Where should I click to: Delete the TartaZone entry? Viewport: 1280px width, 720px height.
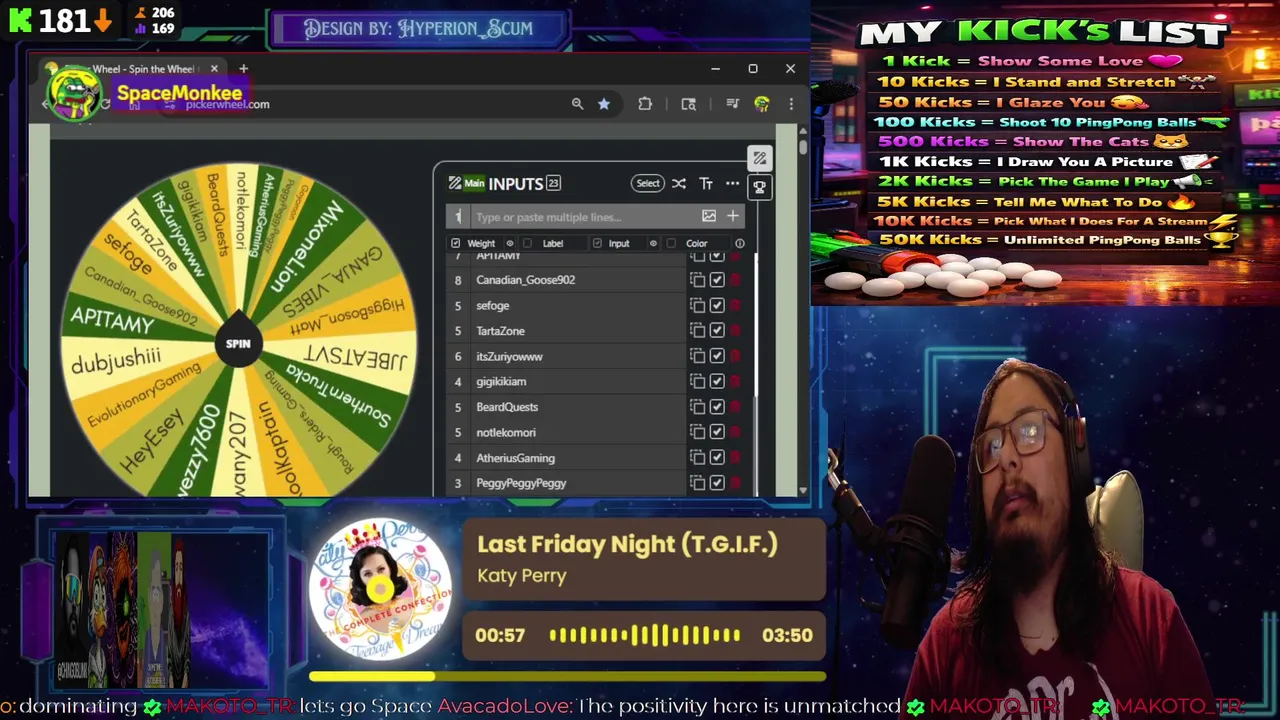point(737,331)
